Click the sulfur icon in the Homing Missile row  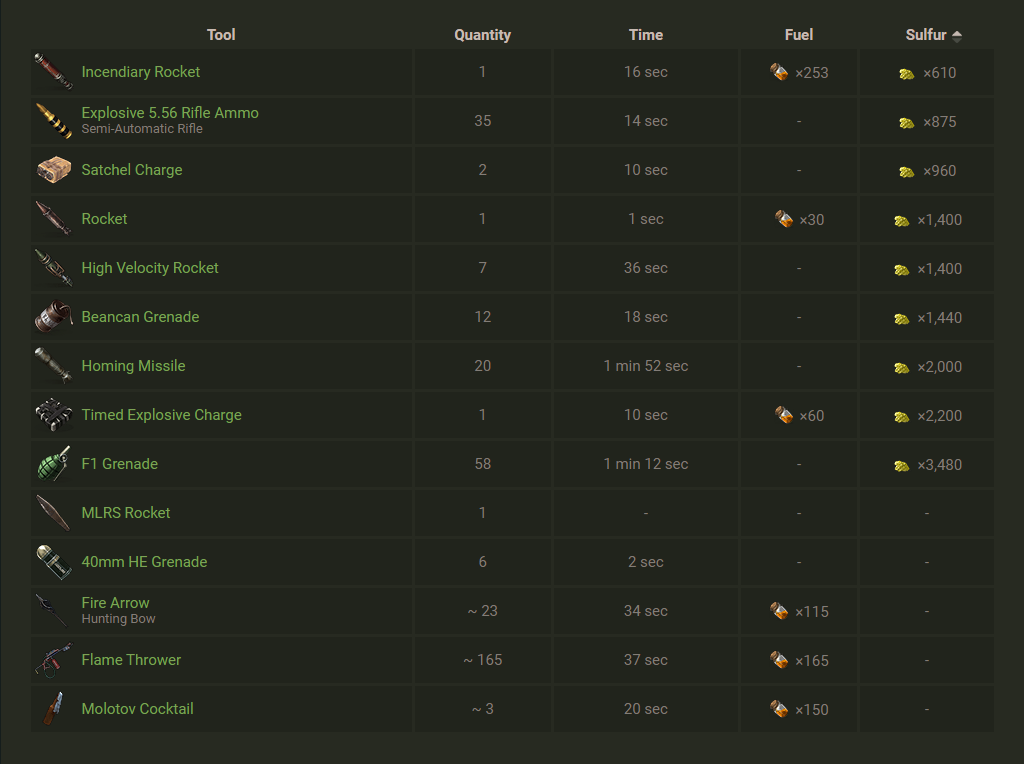click(x=902, y=367)
